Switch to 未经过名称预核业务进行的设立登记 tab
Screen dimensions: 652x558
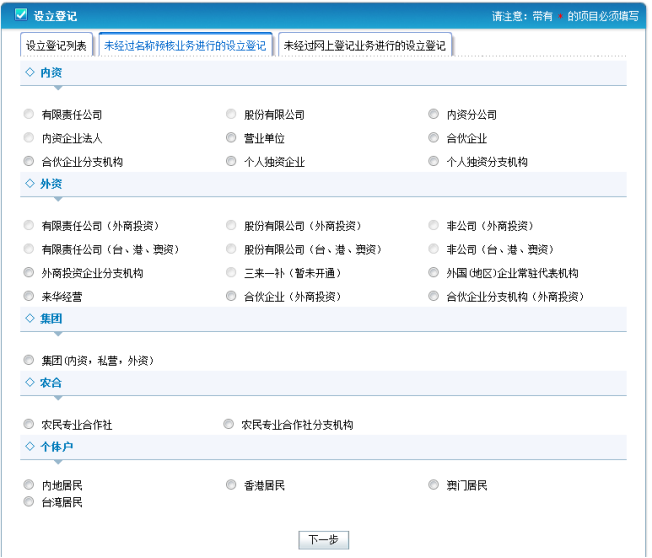click(185, 45)
